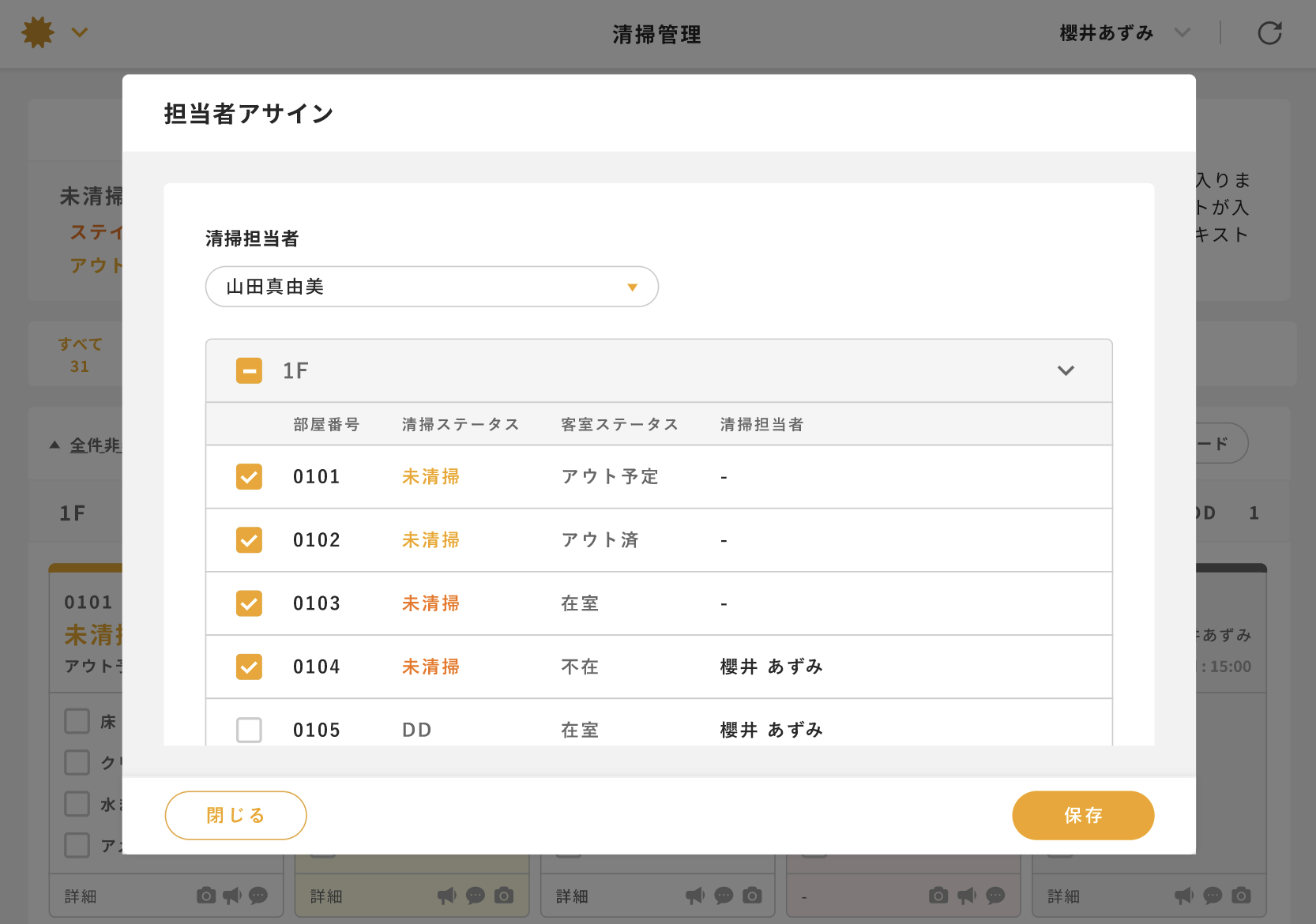Collapse the 1F section with its chevron
Image resolution: width=1316 pixels, height=924 pixels.
[x=1066, y=370]
